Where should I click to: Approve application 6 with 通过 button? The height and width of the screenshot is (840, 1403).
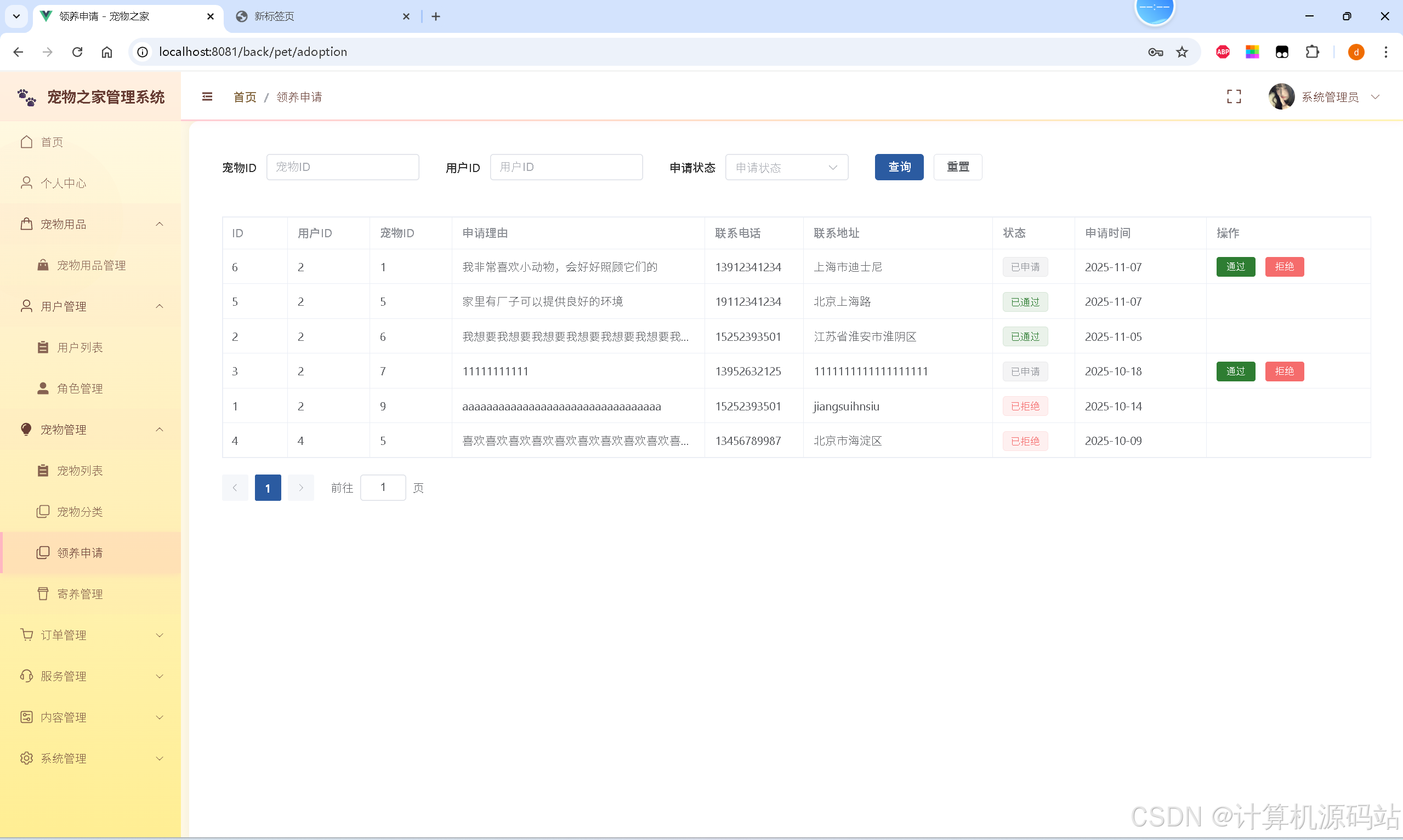pos(1235,267)
